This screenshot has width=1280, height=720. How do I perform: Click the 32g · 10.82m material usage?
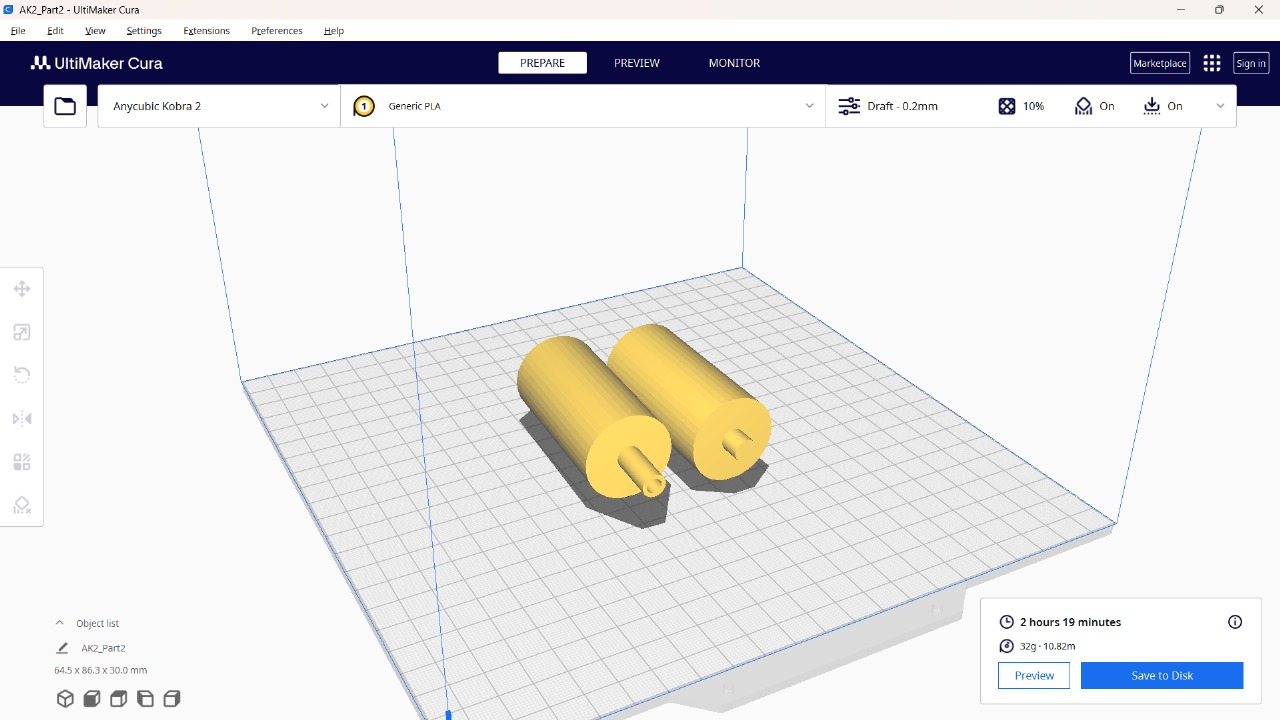tap(1048, 646)
